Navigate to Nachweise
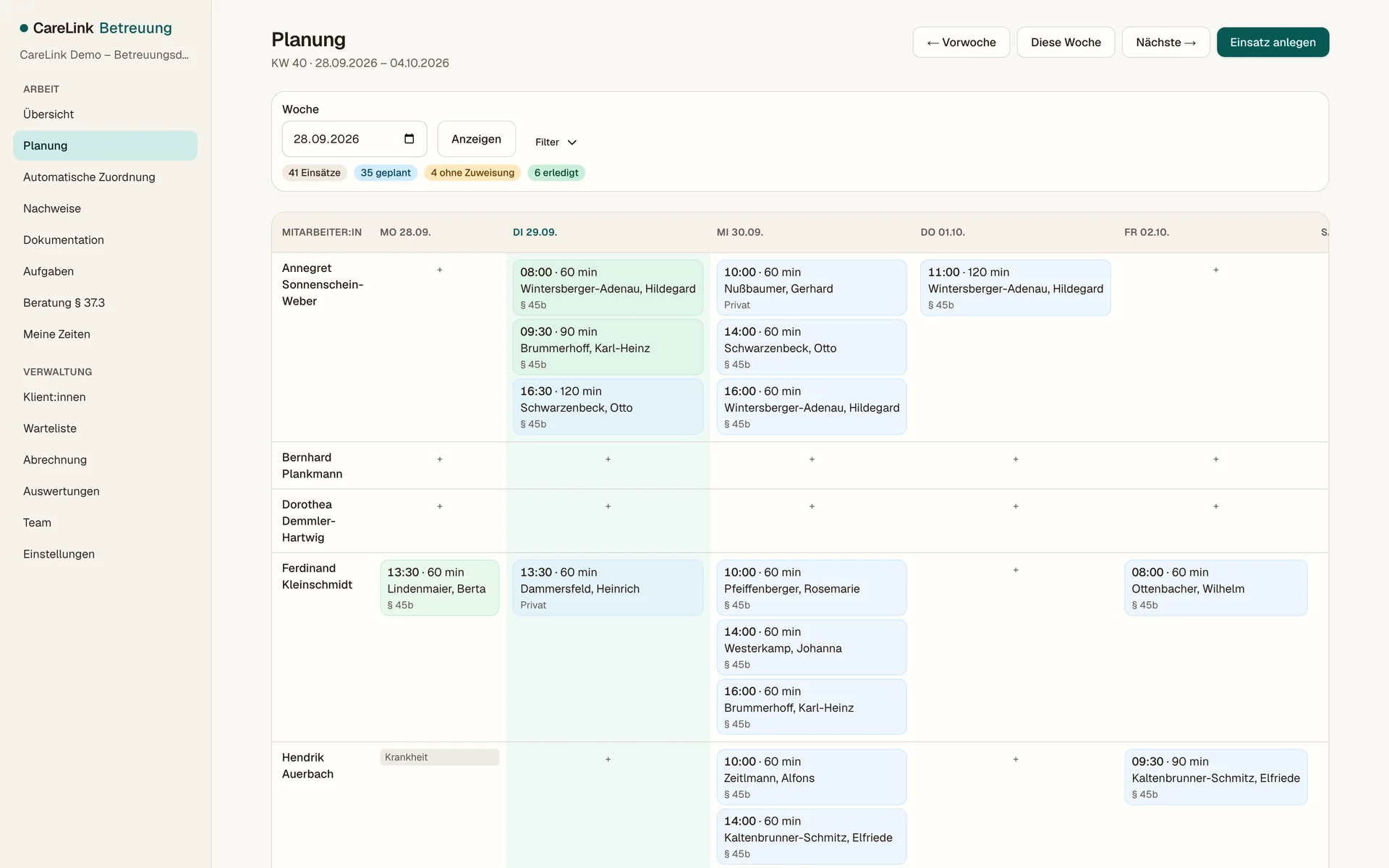 pyautogui.click(x=105, y=208)
